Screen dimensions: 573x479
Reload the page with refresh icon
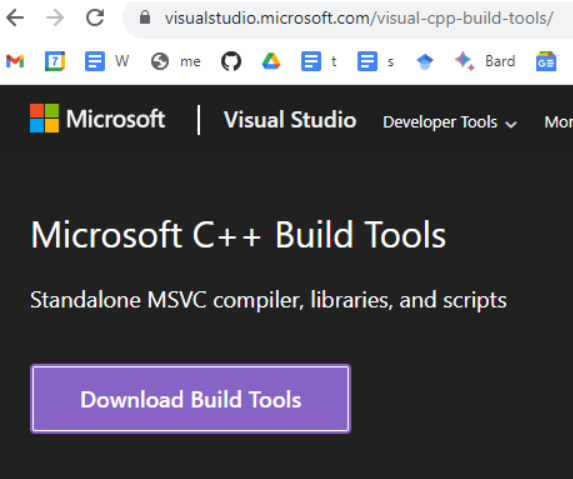tap(95, 18)
